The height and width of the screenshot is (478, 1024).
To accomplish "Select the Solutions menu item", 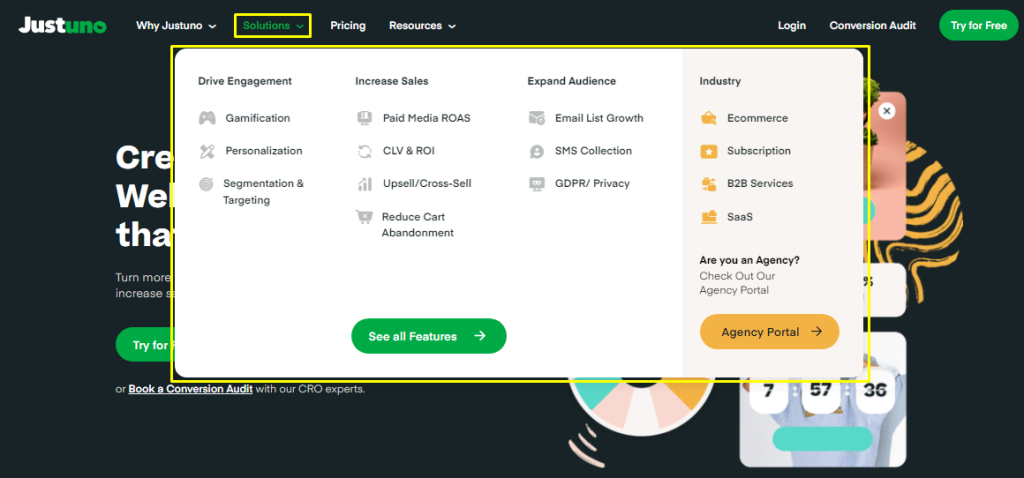I will pyautogui.click(x=273, y=26).
